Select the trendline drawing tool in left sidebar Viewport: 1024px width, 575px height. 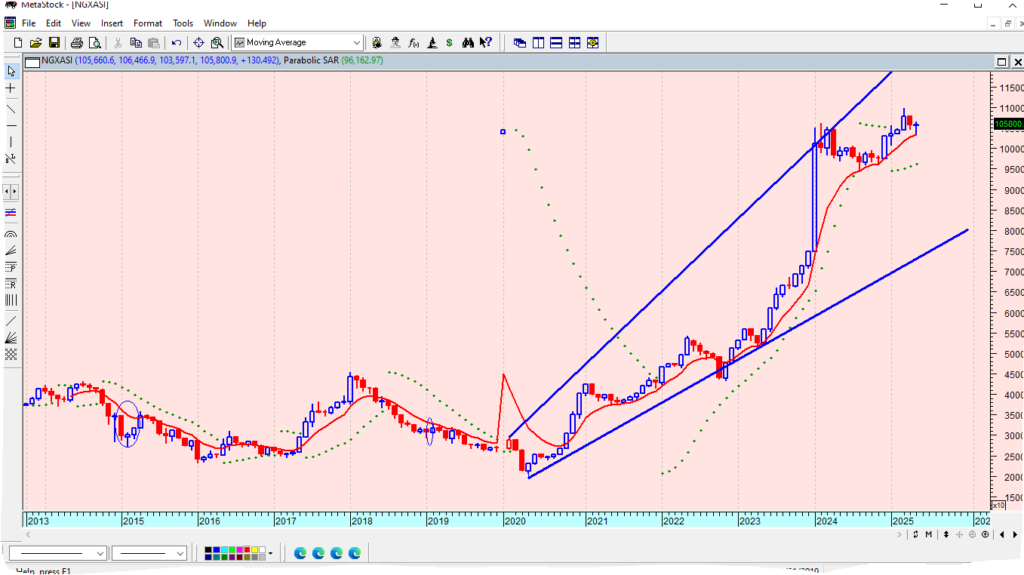[x=11, y=109]
